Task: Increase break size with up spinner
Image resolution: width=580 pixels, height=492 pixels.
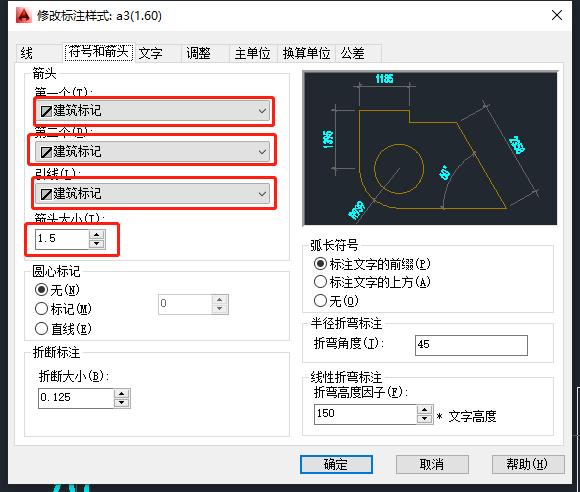Action: click(x=122, y=394)
